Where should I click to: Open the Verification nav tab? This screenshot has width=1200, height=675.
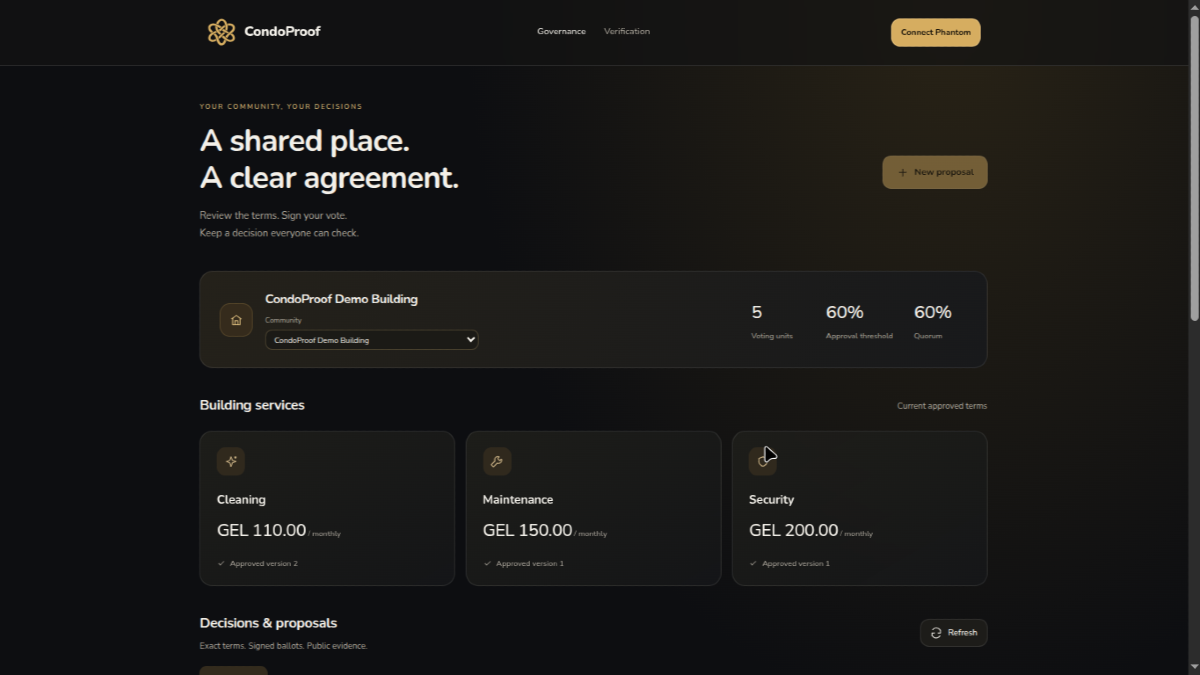tap(627, 31)
